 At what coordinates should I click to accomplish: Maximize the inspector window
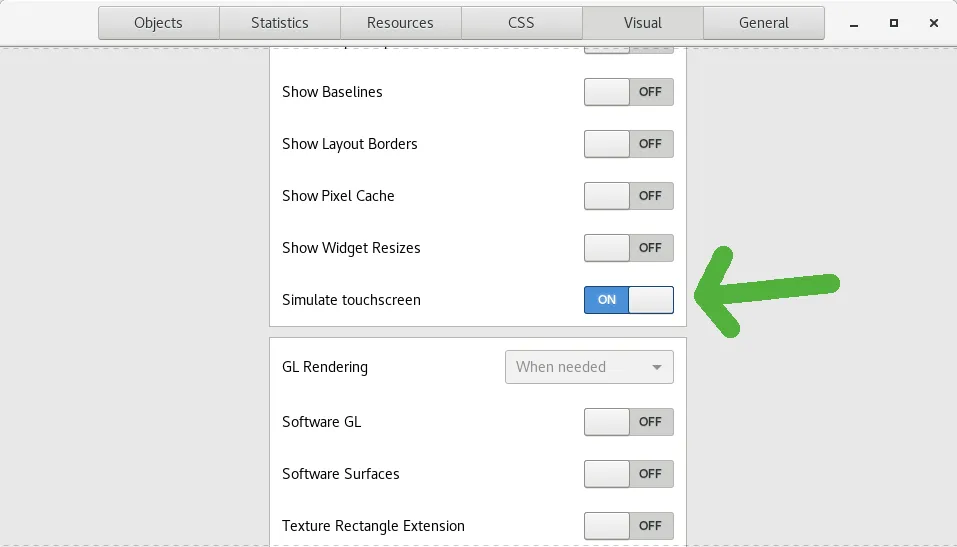coord(894,23)
